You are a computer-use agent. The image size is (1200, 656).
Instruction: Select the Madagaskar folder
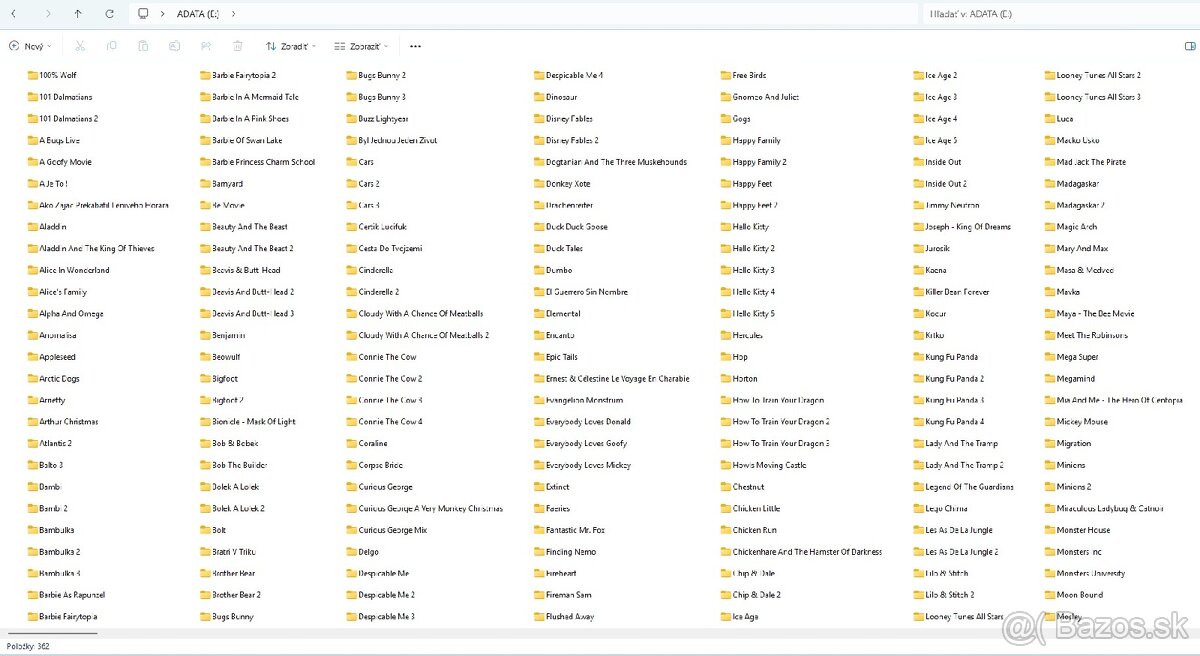(x=1077, y=184)
